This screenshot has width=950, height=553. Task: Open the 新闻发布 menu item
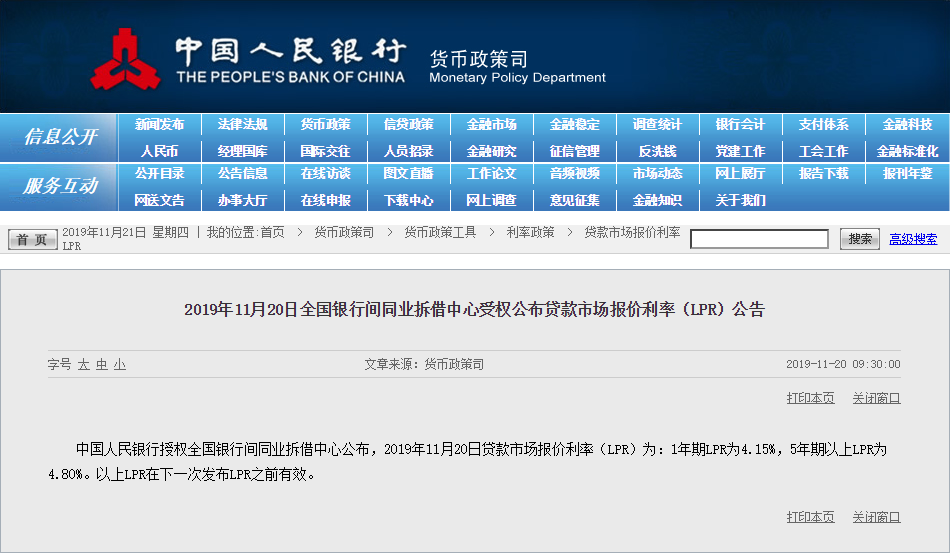pyautogui.click(x=160, y=125)
